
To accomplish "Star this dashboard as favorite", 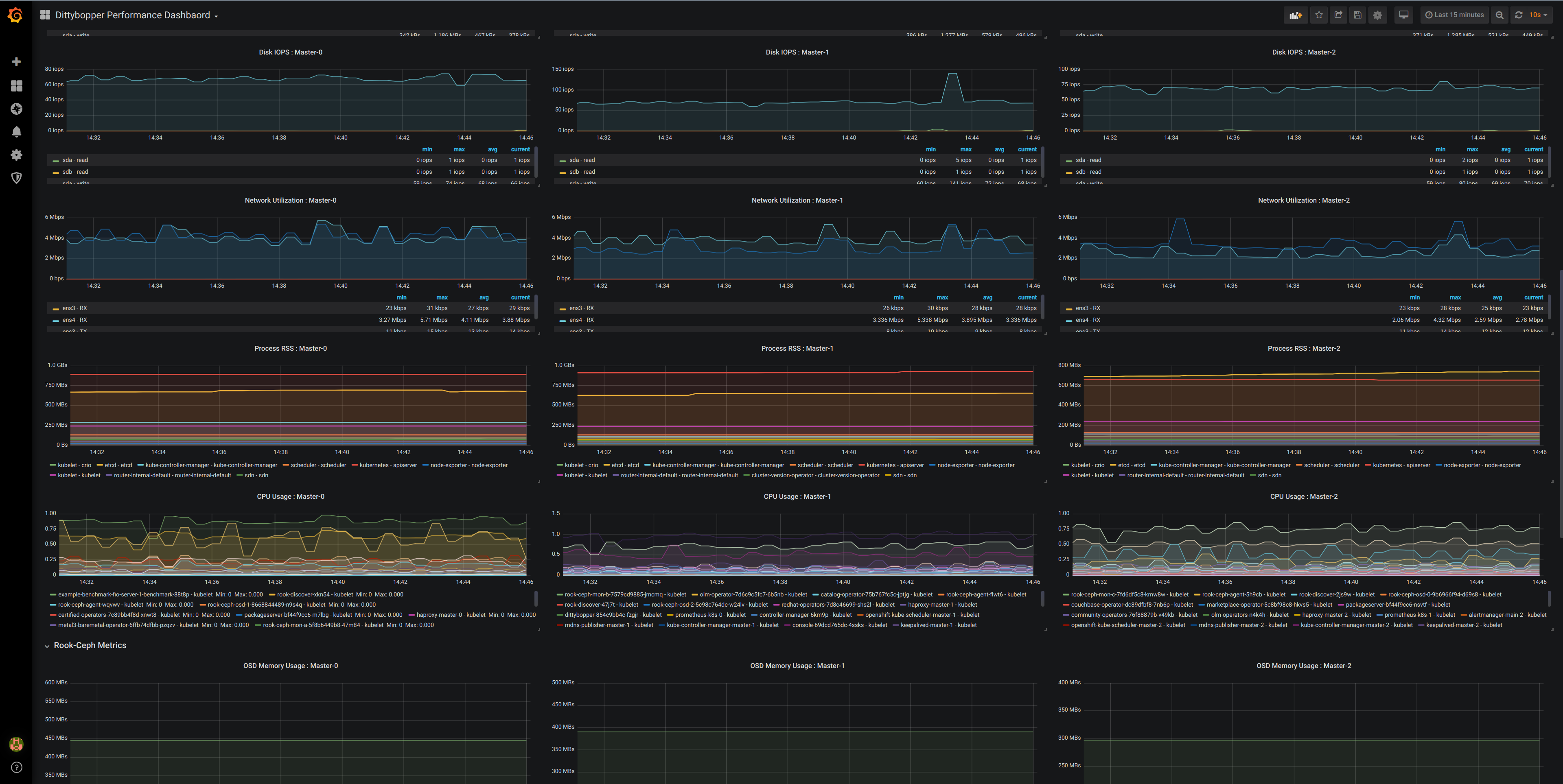I will (x=1318, y=15).
